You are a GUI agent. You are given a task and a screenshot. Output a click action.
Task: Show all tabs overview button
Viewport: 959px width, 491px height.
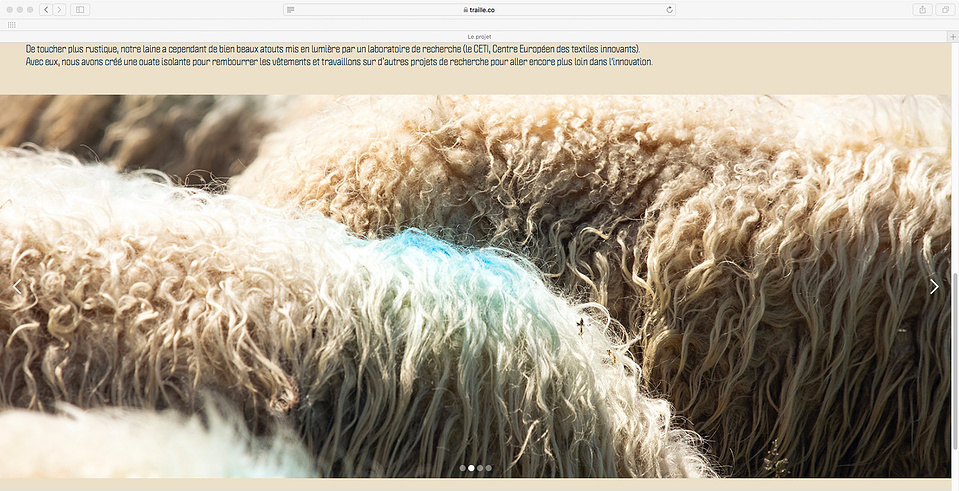pos(945,10)
